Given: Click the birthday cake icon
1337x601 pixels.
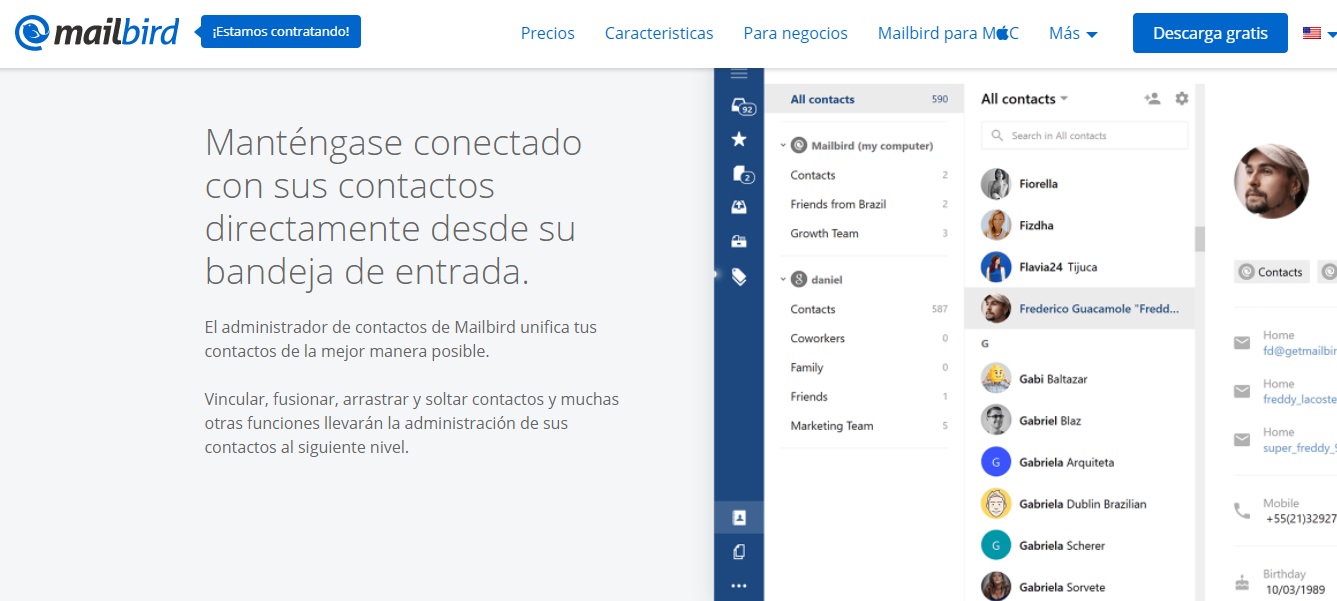Looking at the screenshot, I should click(x=1242, y=581).
